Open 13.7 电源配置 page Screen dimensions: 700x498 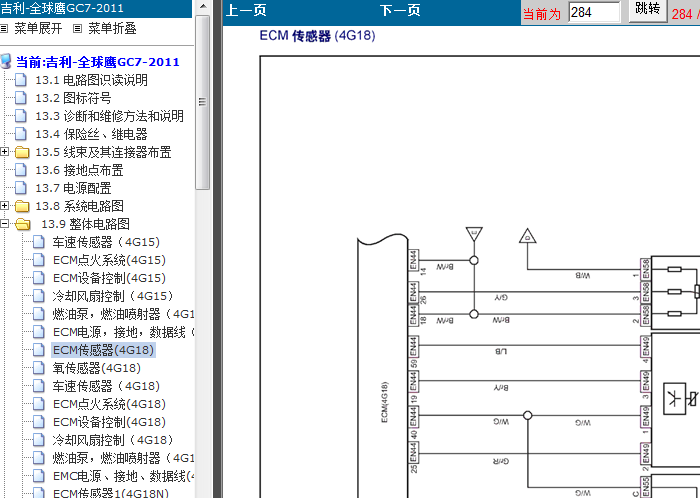tap(73, 188)
